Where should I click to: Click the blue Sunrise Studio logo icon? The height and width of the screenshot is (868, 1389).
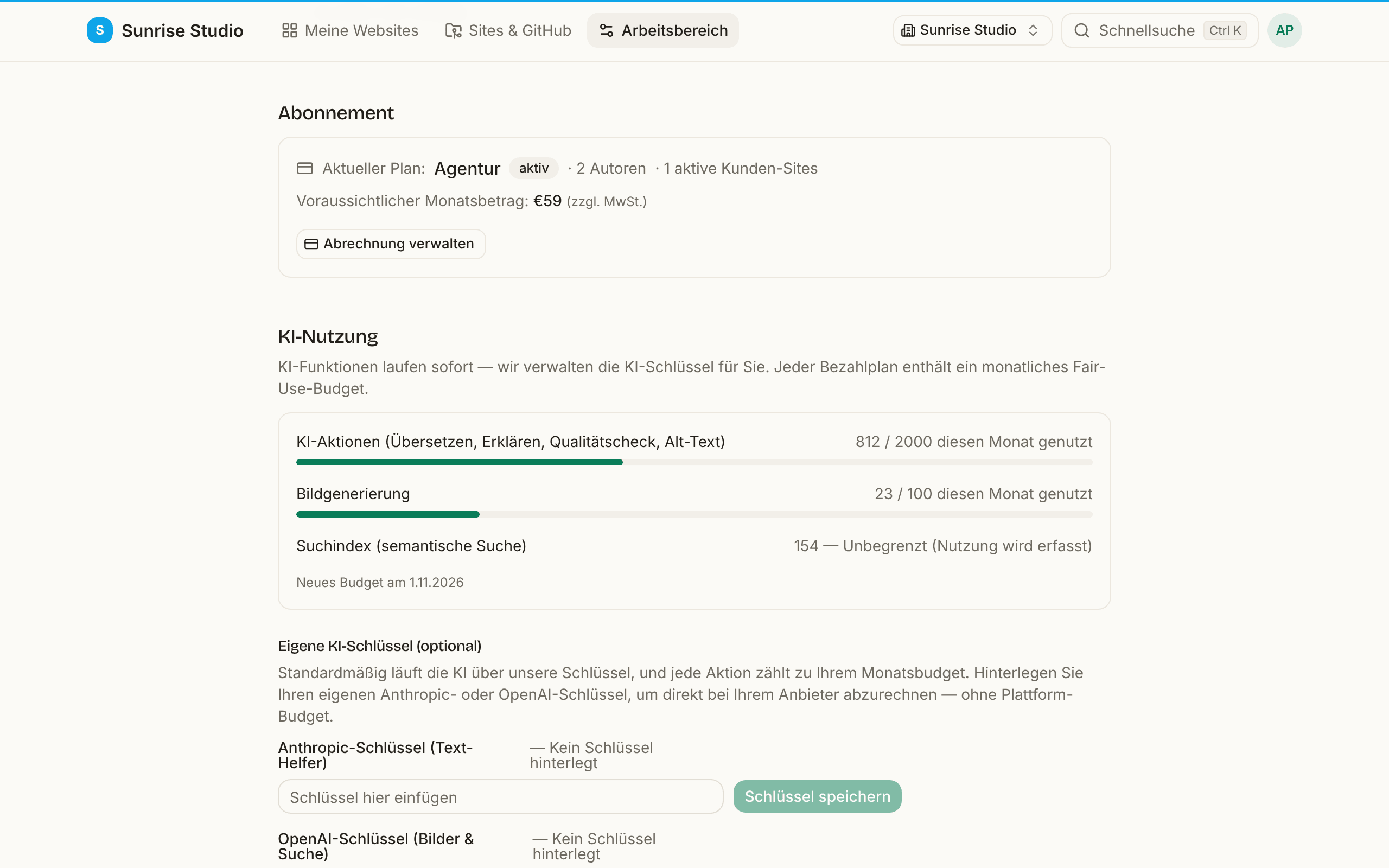pyautogui.click(x=99, y=30)
